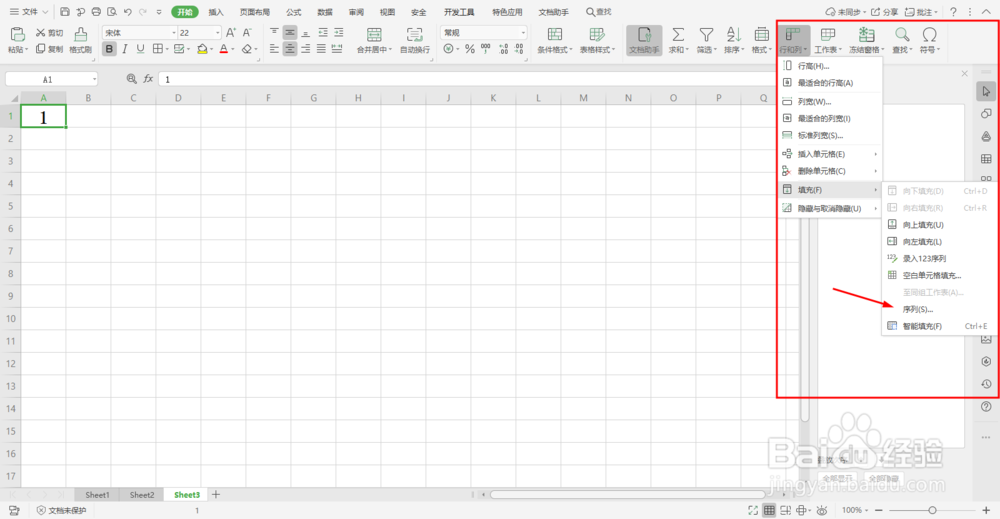Viewport: 1000px width, 519px height.
Task: Click the Cut (剪切) scissors button
Action: (50, 33)
